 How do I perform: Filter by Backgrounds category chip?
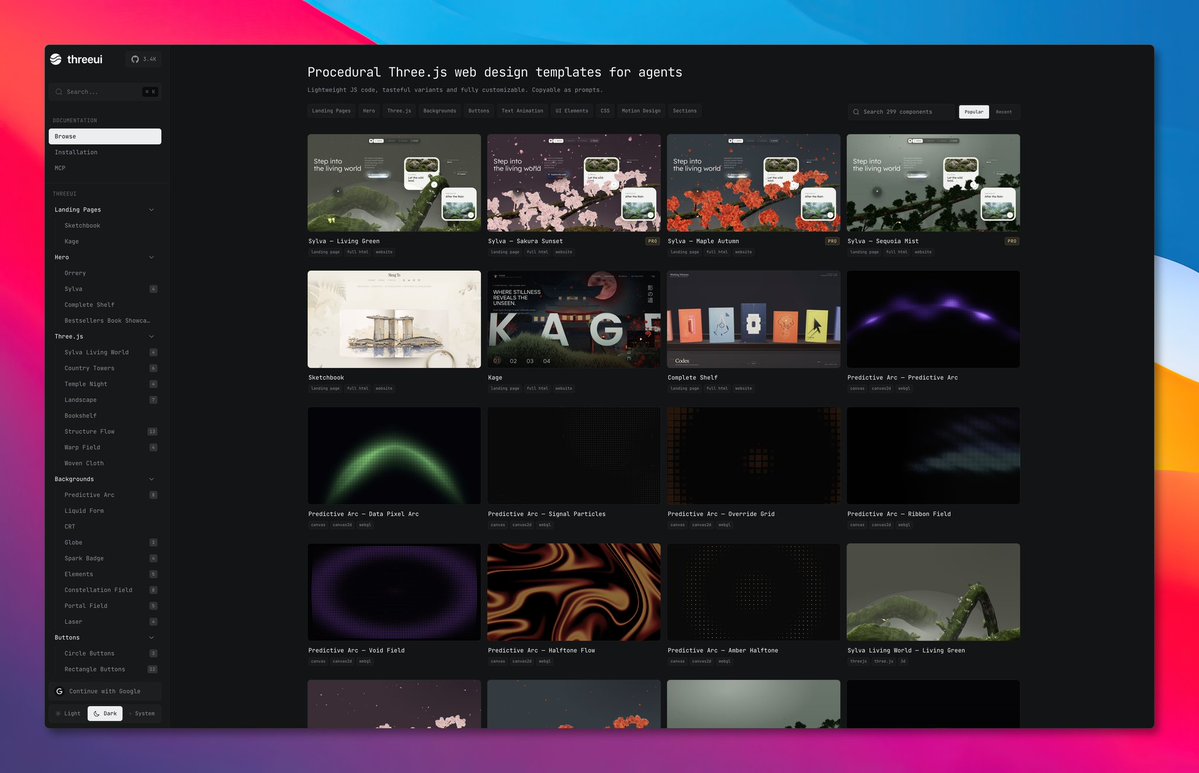pos(440,111)
